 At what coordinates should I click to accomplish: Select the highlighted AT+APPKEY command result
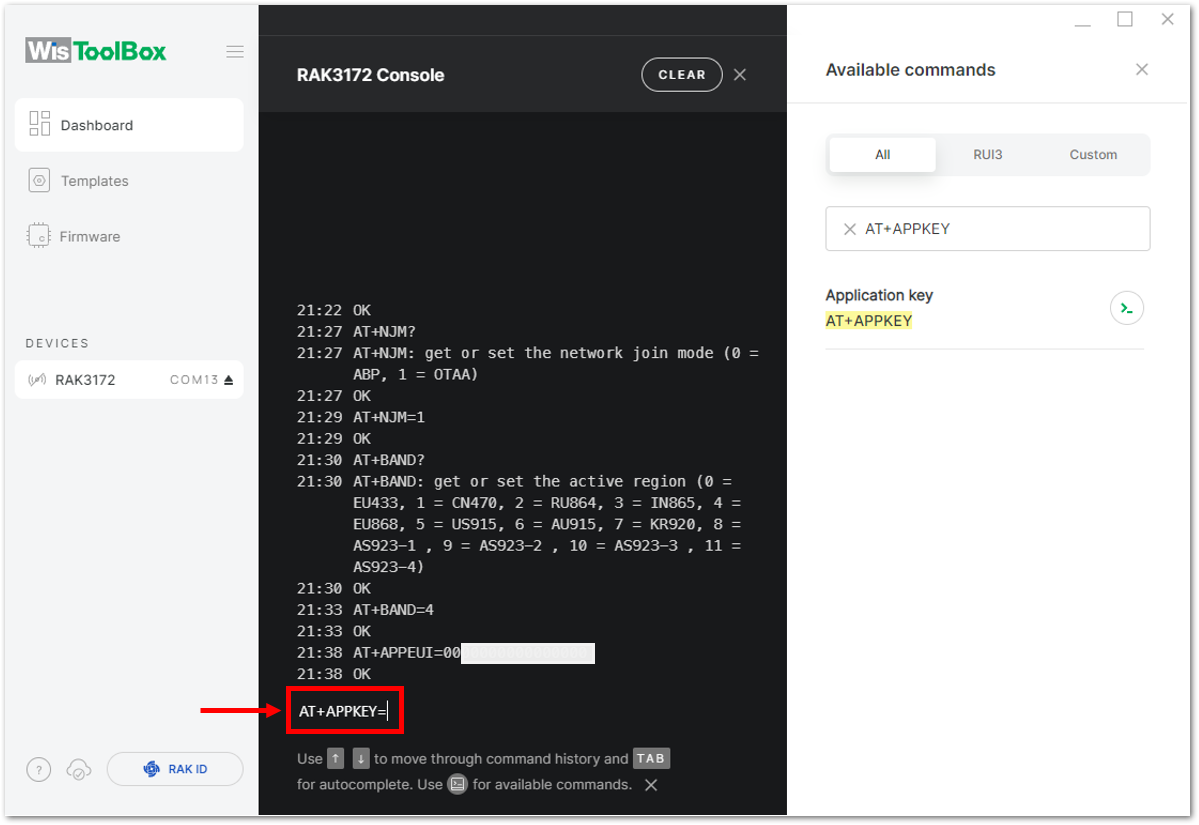[869, 321]
